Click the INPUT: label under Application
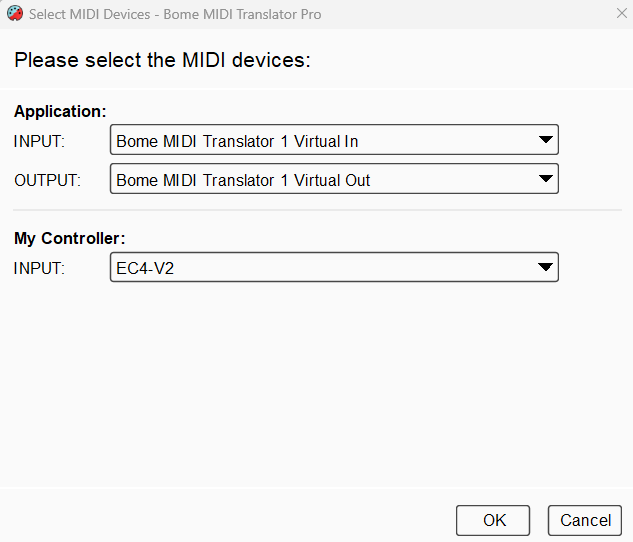 pyautogui.click(x=39, y=141)
